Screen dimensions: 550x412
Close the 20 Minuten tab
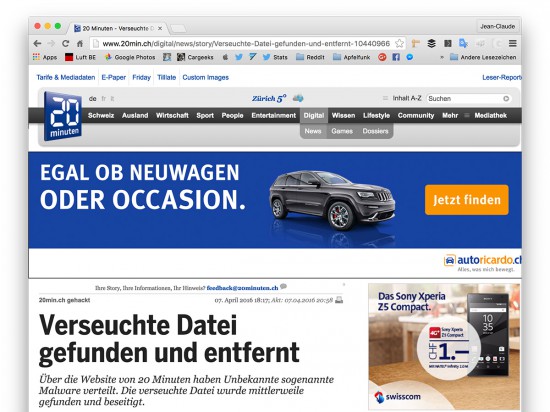click(x=160, y=28)
